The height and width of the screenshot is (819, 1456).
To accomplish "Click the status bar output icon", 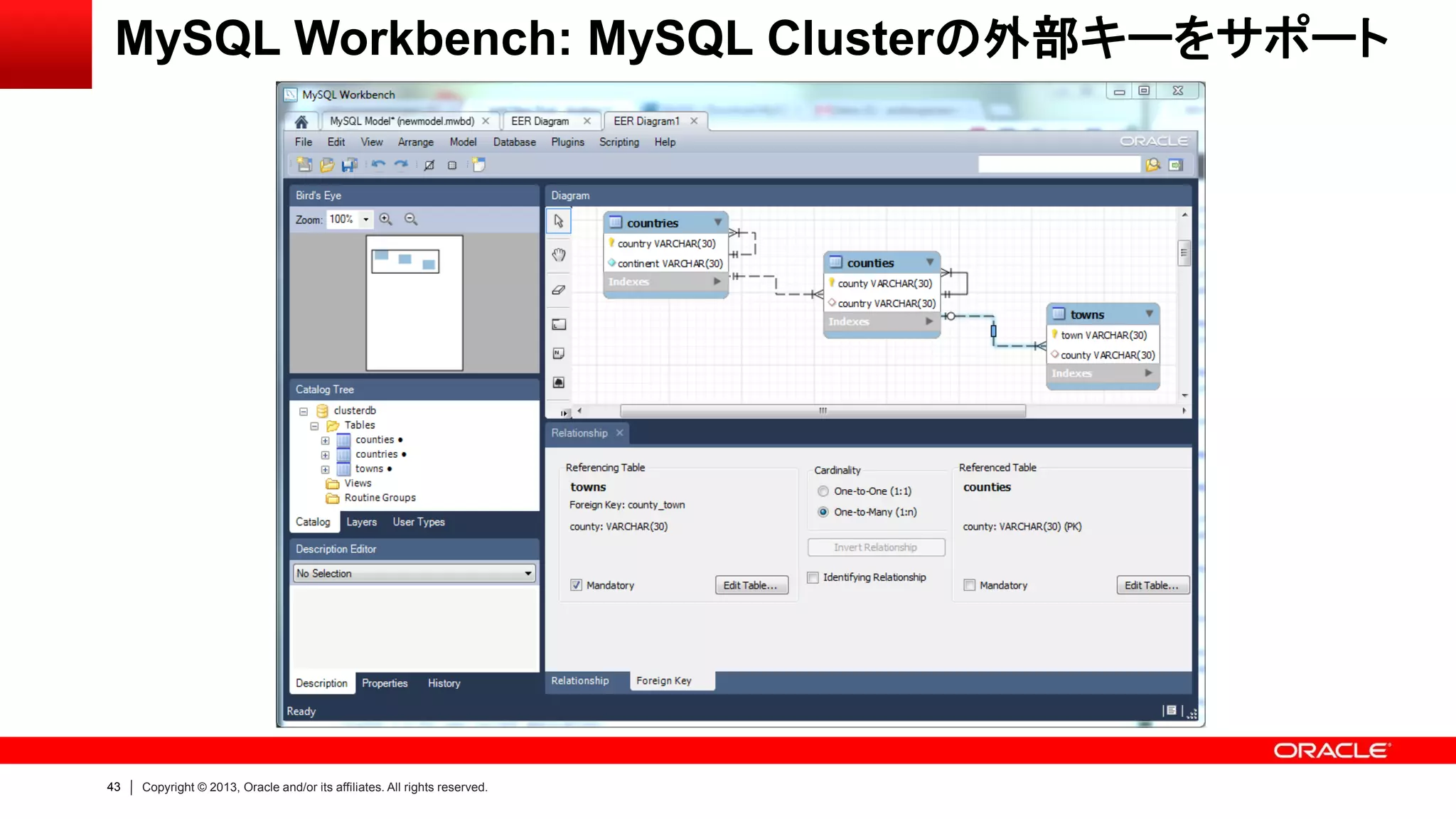I will [1171, 710].
